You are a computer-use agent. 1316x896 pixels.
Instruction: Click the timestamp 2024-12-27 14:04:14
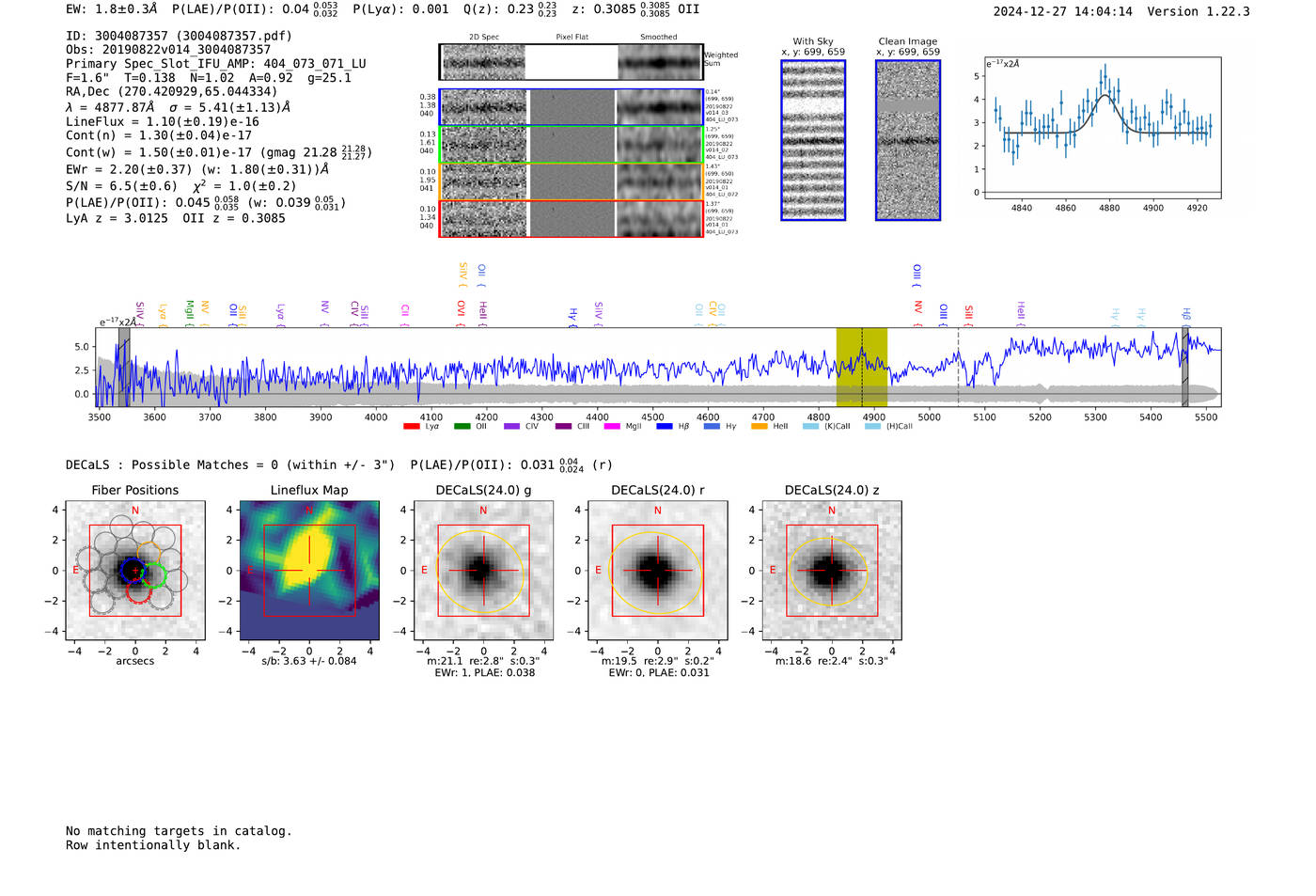click(x=1063, y=11)
